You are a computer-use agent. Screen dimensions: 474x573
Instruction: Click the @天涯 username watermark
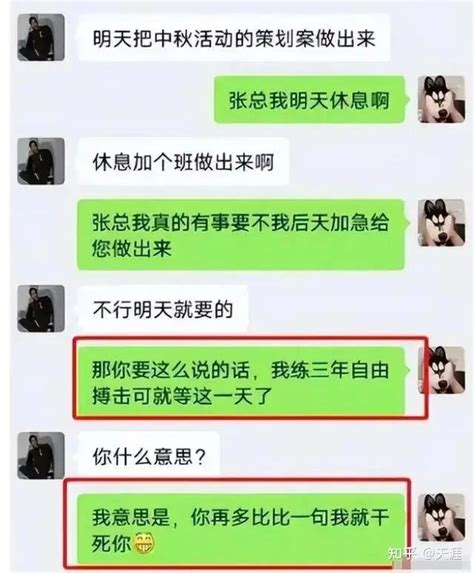(442, 553)
